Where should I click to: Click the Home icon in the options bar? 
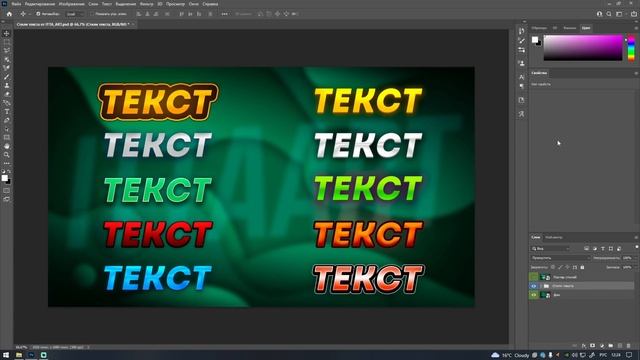coord(9,14)
